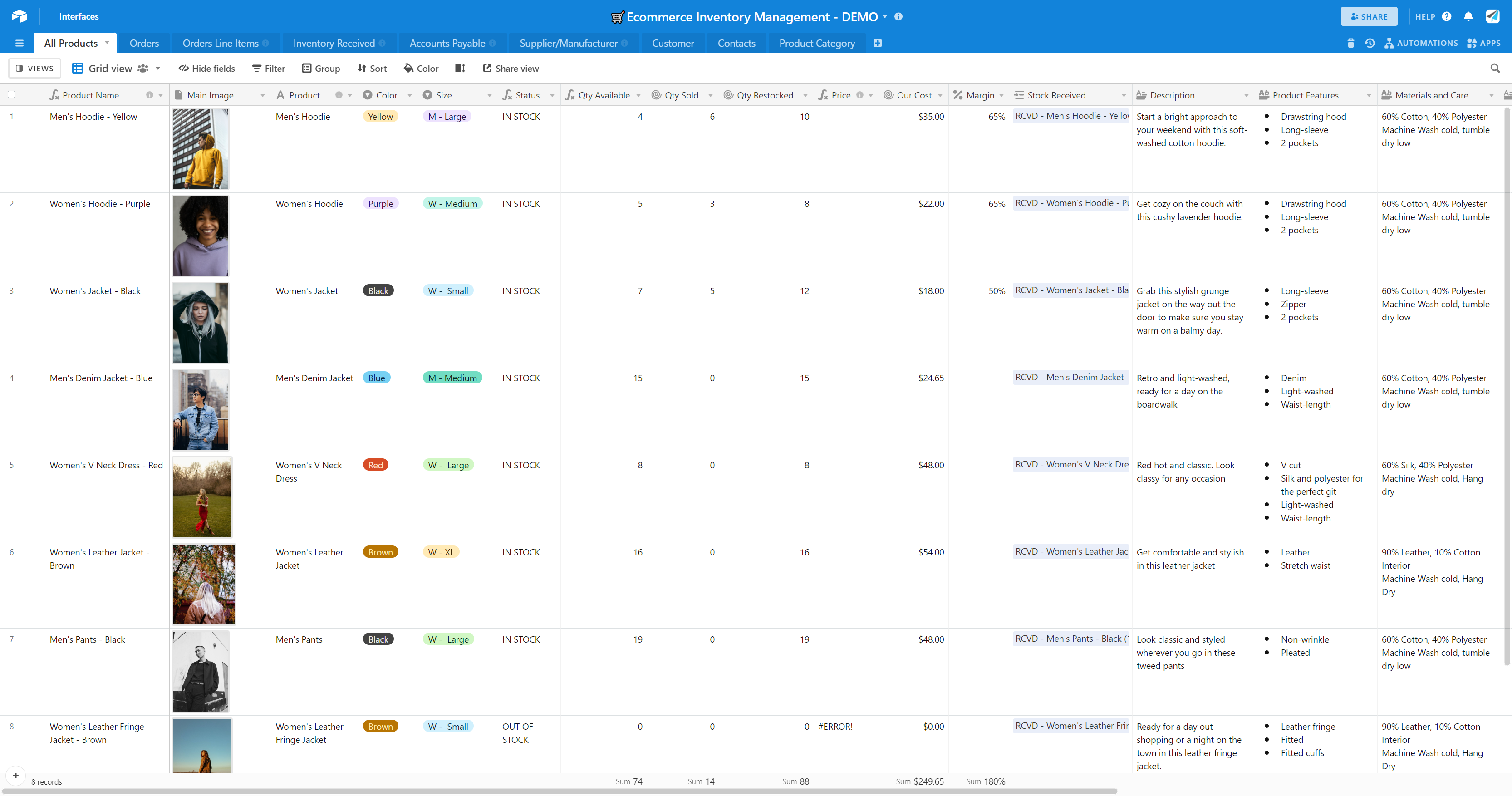This screenshot has width=1512, height=796.
Task: Click the SHARE button
Action: pos(1369,16)
